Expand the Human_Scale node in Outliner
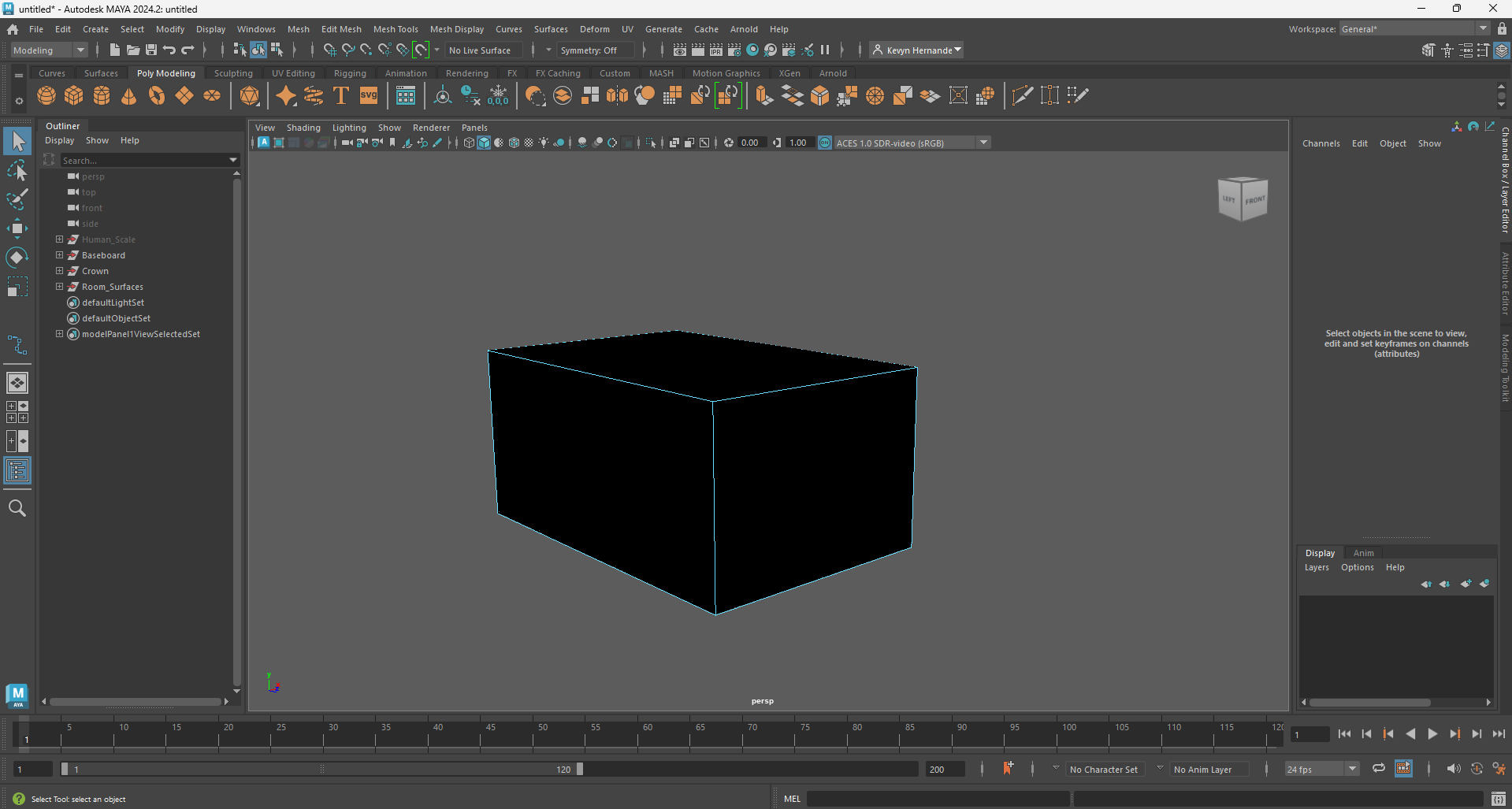 pyautogui.click(x=59, y=239)
